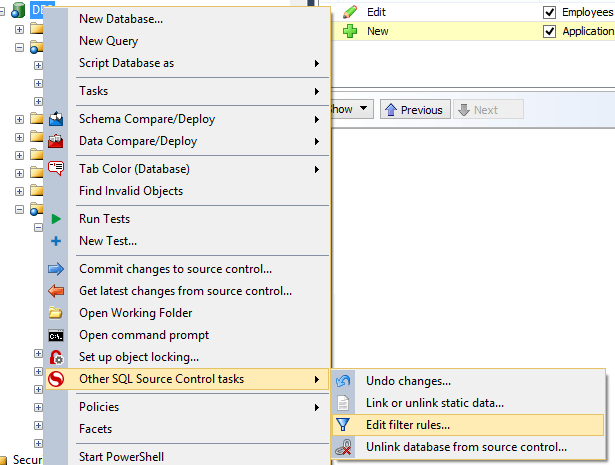Expand the Policies submenu arrow

point(317,407)
